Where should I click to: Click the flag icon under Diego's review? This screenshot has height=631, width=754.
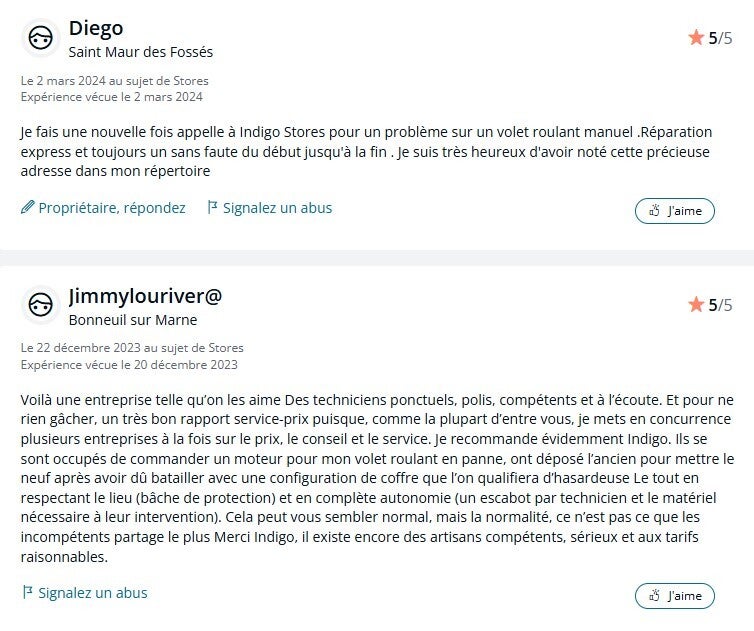click(212, 208)
